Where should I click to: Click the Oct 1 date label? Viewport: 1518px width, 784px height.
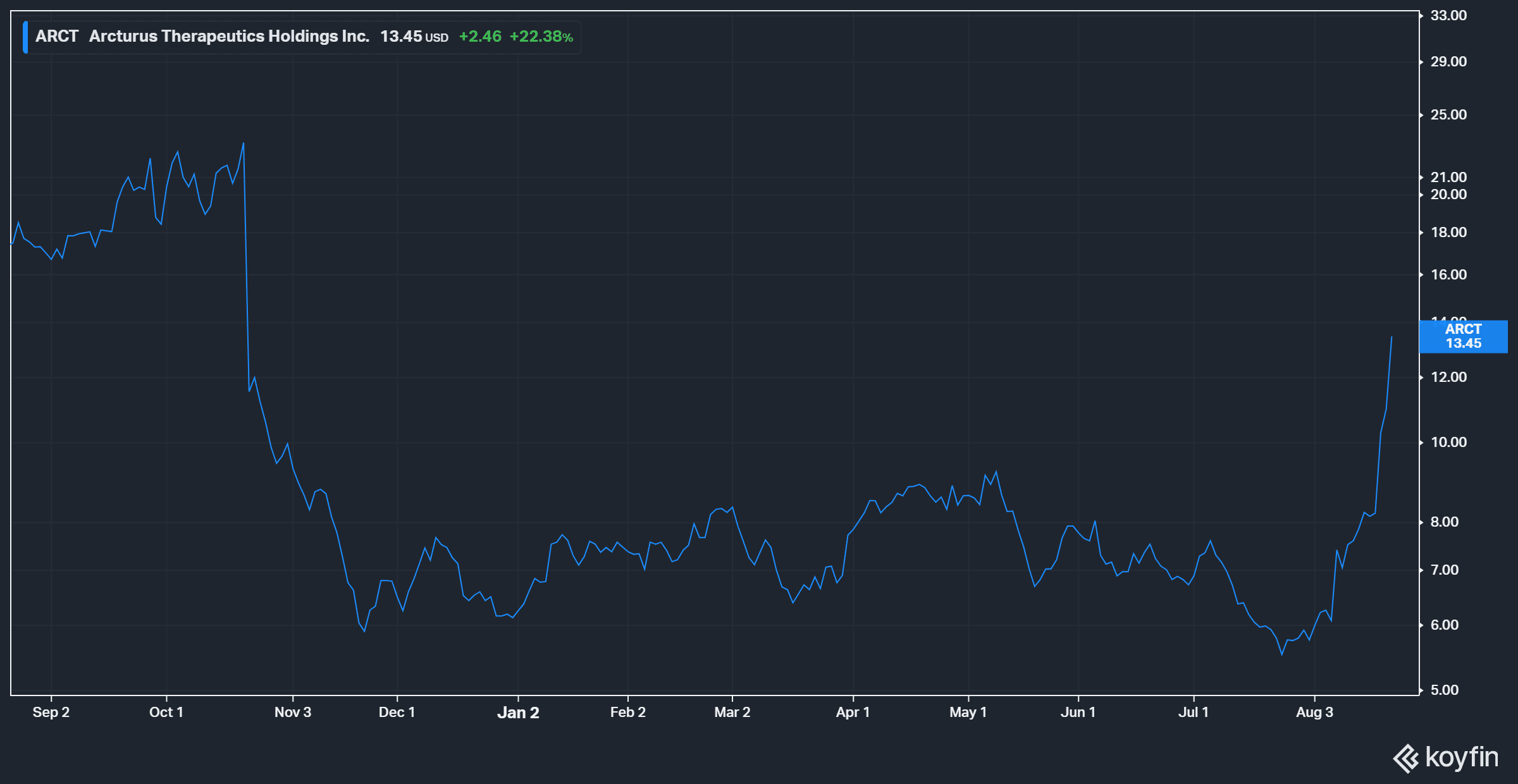tap(166, 713)
